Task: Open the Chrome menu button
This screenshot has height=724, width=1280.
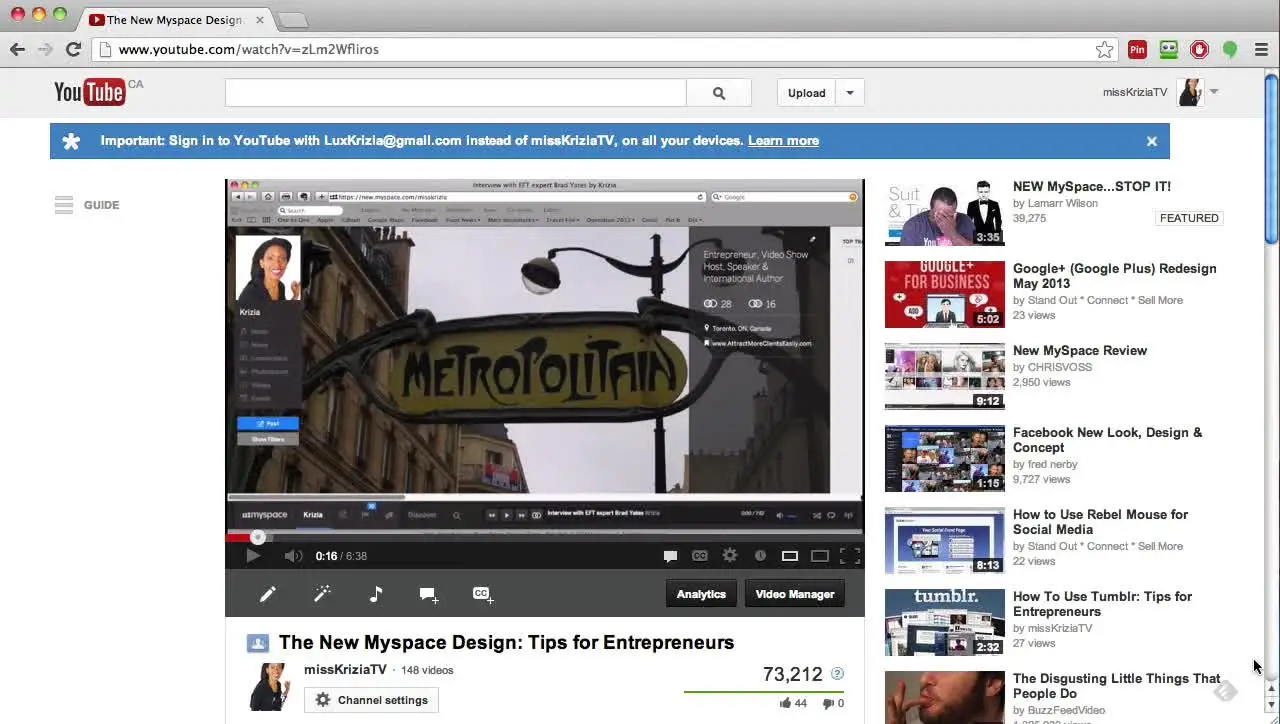Action: [x=1261, y=50]
